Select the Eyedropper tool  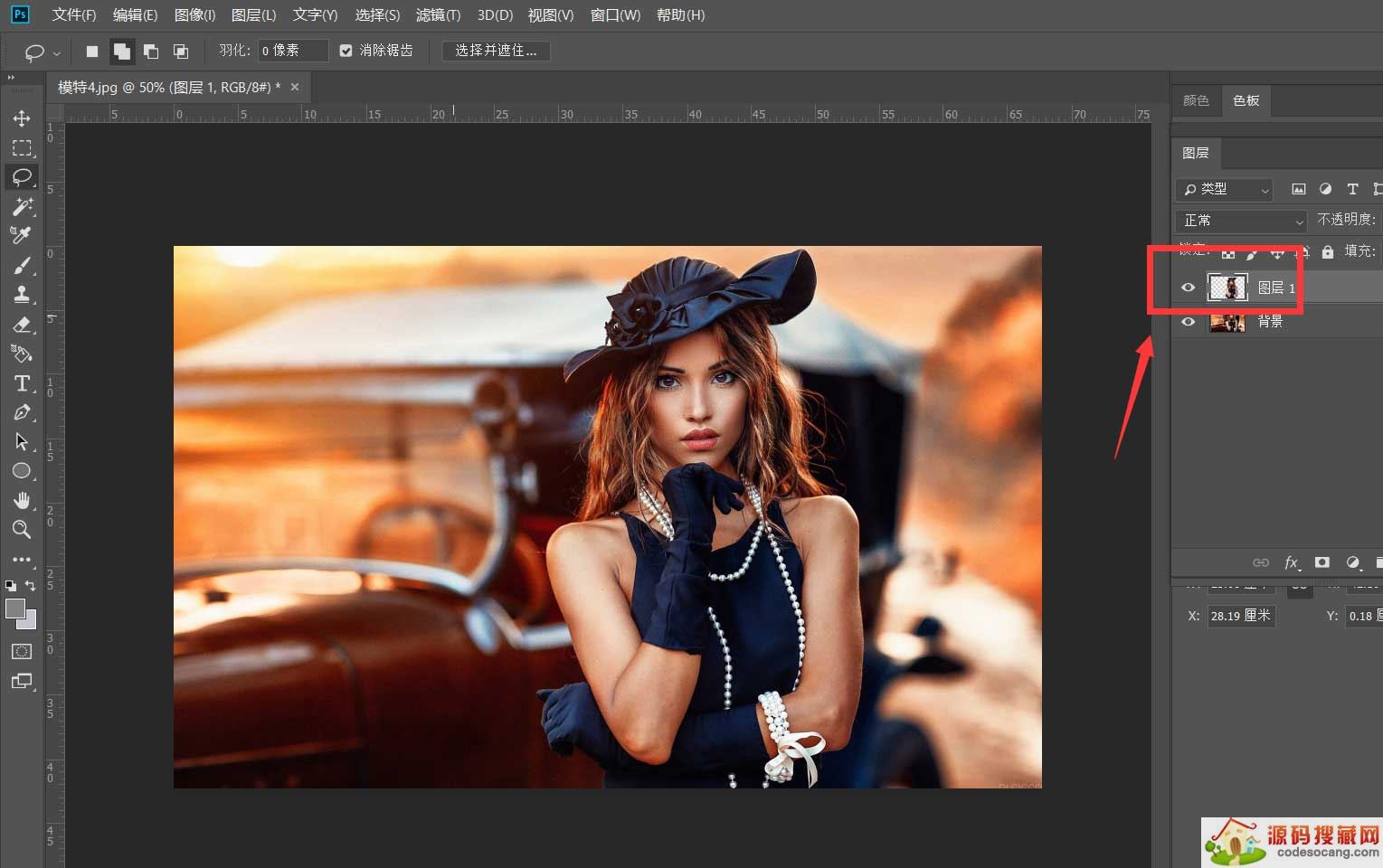(22, 235)
